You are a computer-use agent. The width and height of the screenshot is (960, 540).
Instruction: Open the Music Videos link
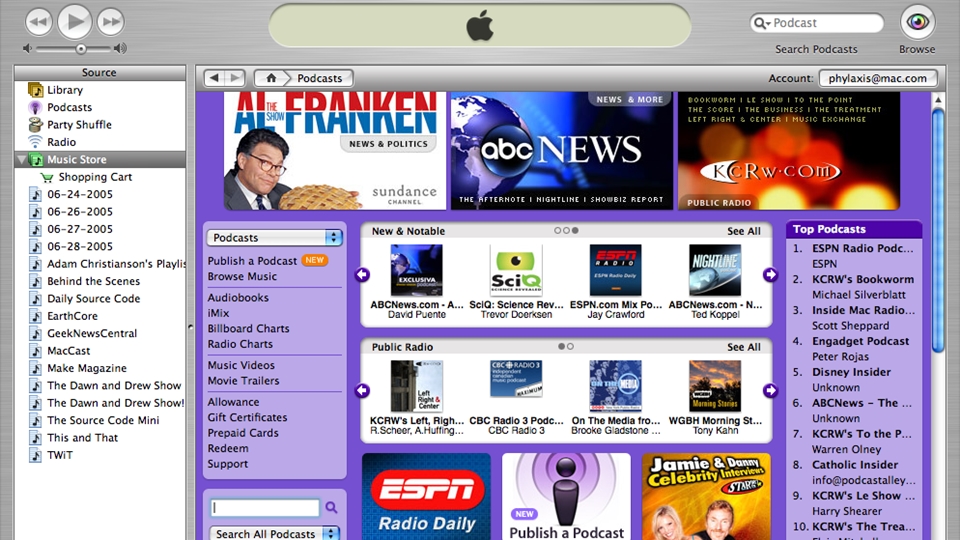241,366
